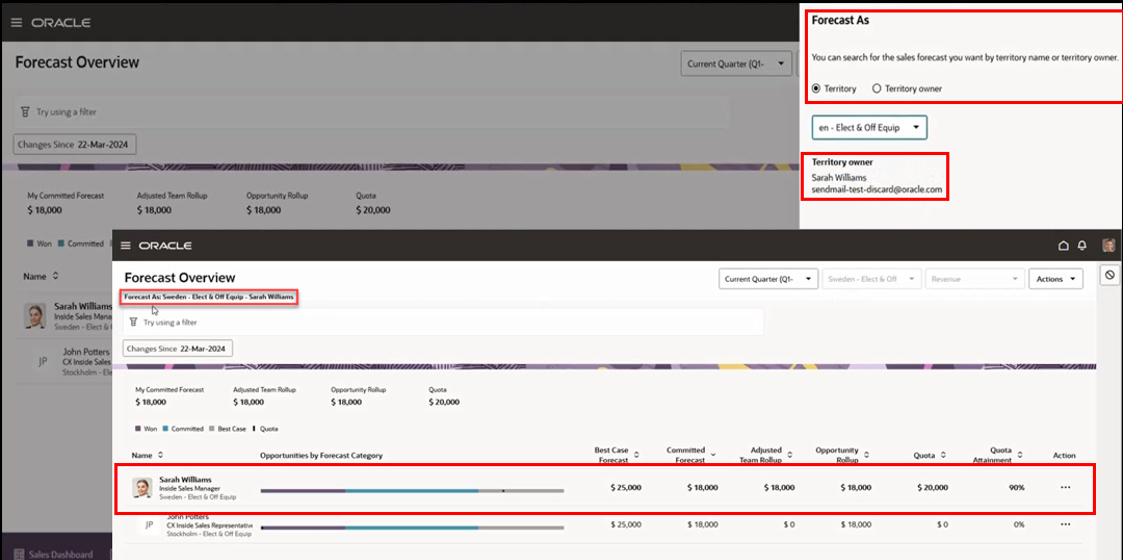Click Changes Since 22-Mar-2024 in front window

178,348
